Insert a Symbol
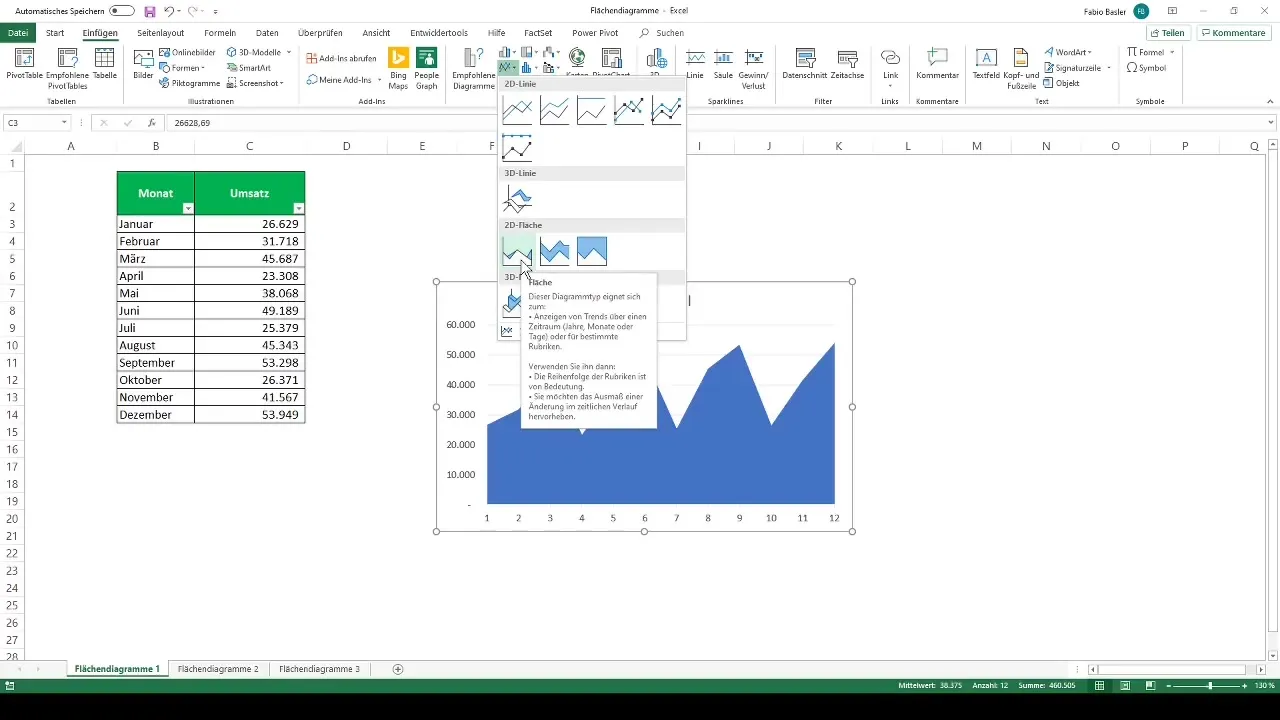The width and height of the screenshot is (1280, 720). 1146,68
